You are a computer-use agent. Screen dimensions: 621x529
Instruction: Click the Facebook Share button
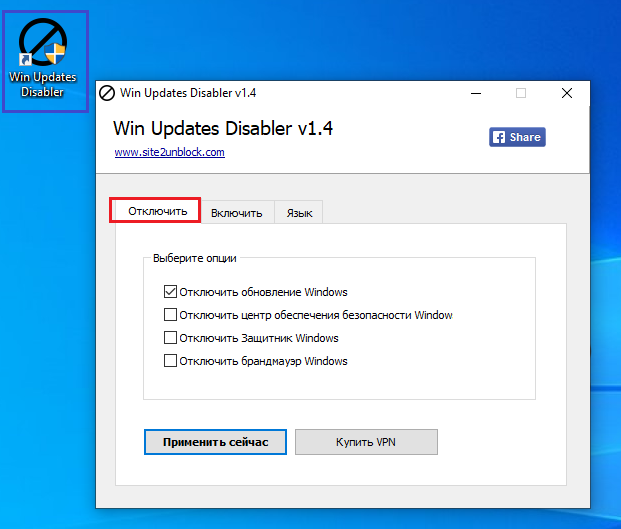pyautogui.click(x=517, y=137)
